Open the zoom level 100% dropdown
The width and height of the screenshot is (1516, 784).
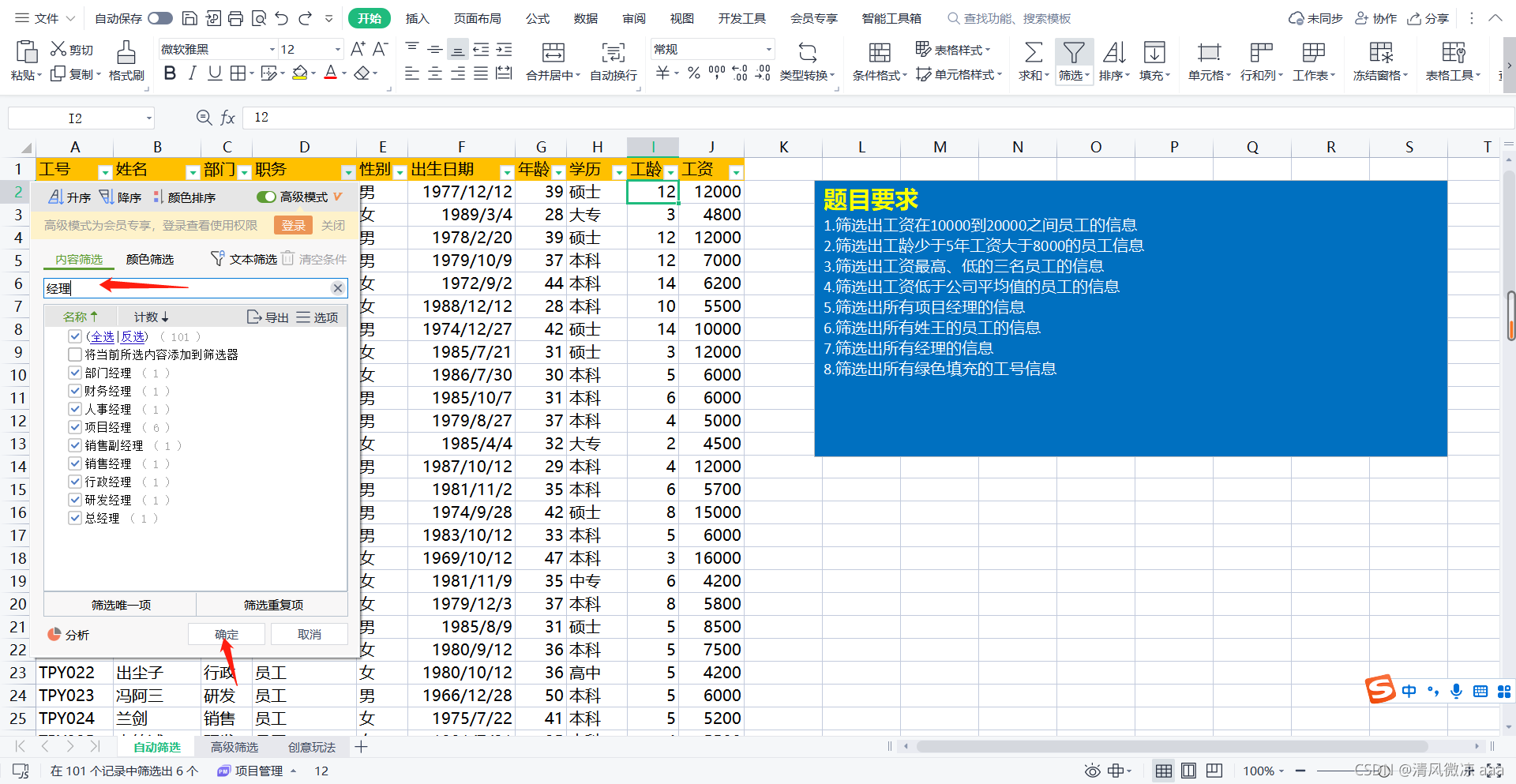coord(1264,771)
